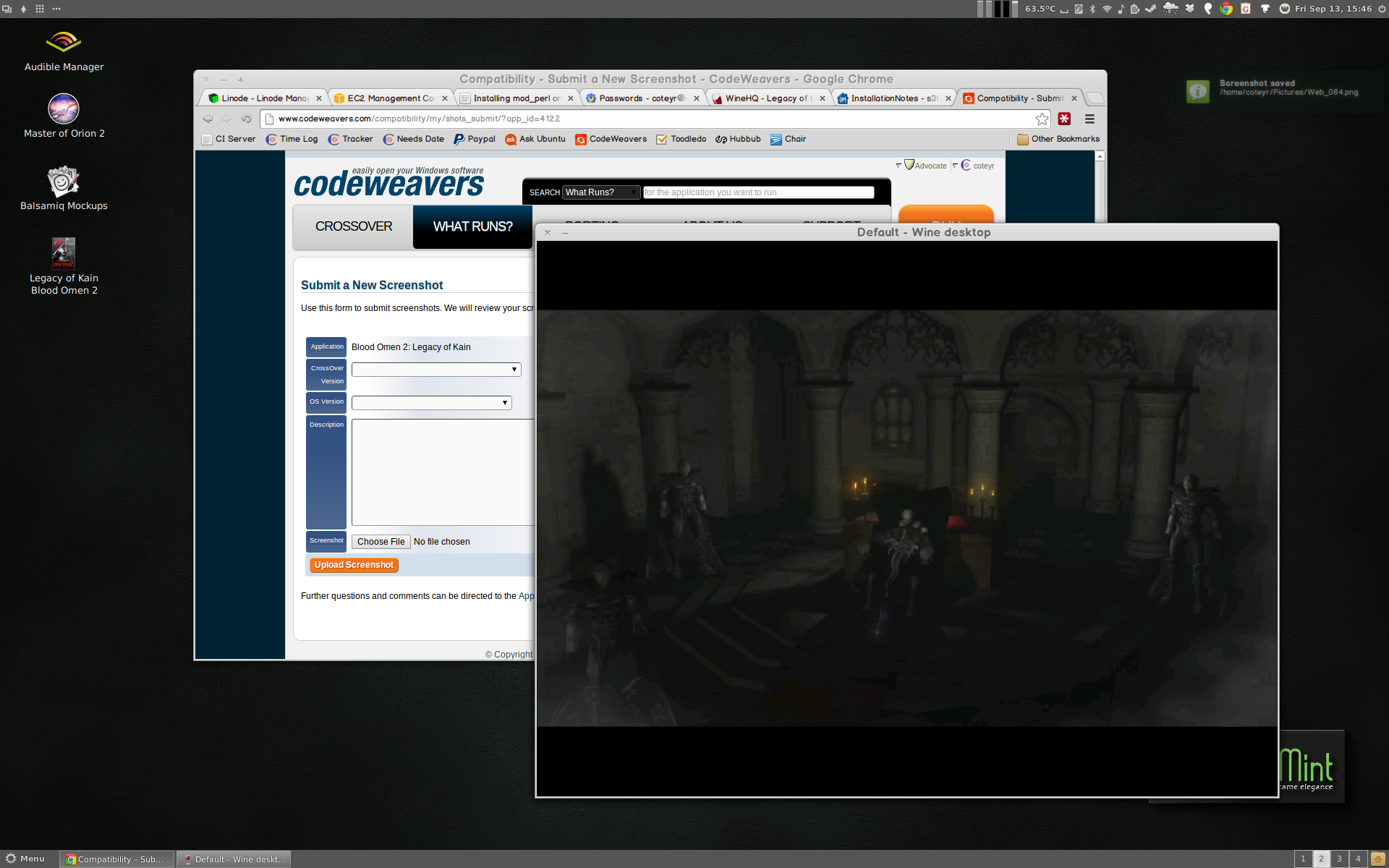This screenshot has width=1389, height=868.
Task: Open Chair bookmark
Action: tap(788, 139)
